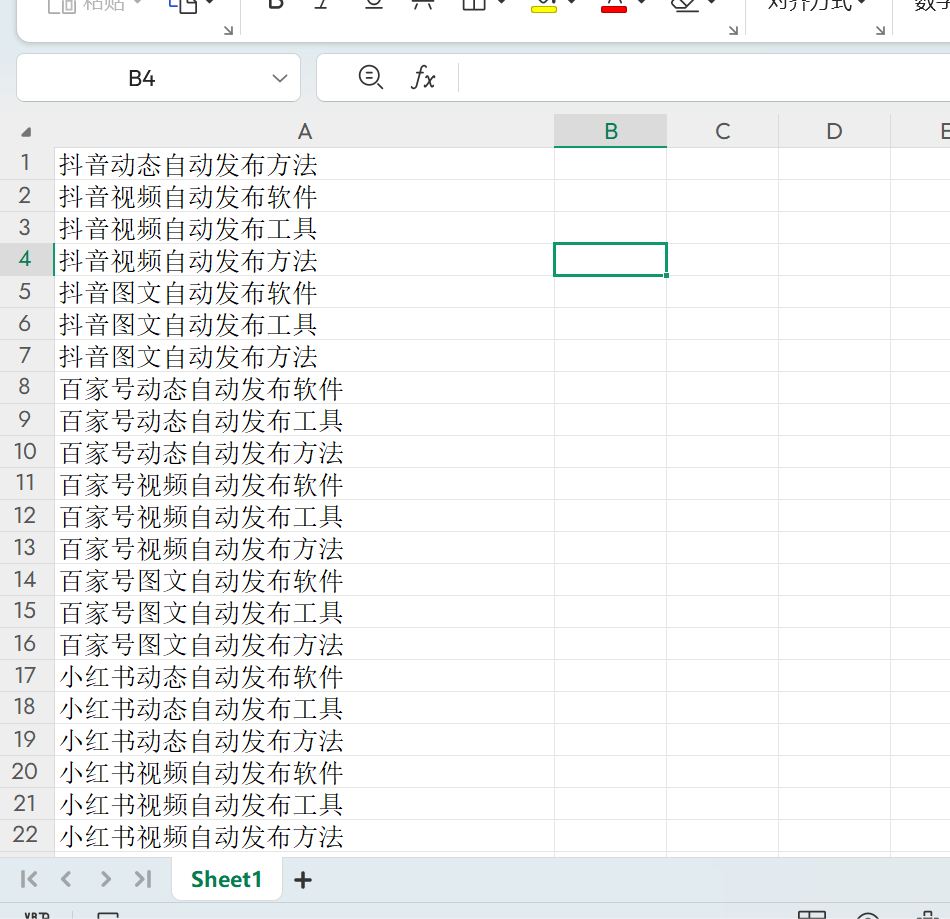Expand the name box dropdown arrow

pos(279,78)
